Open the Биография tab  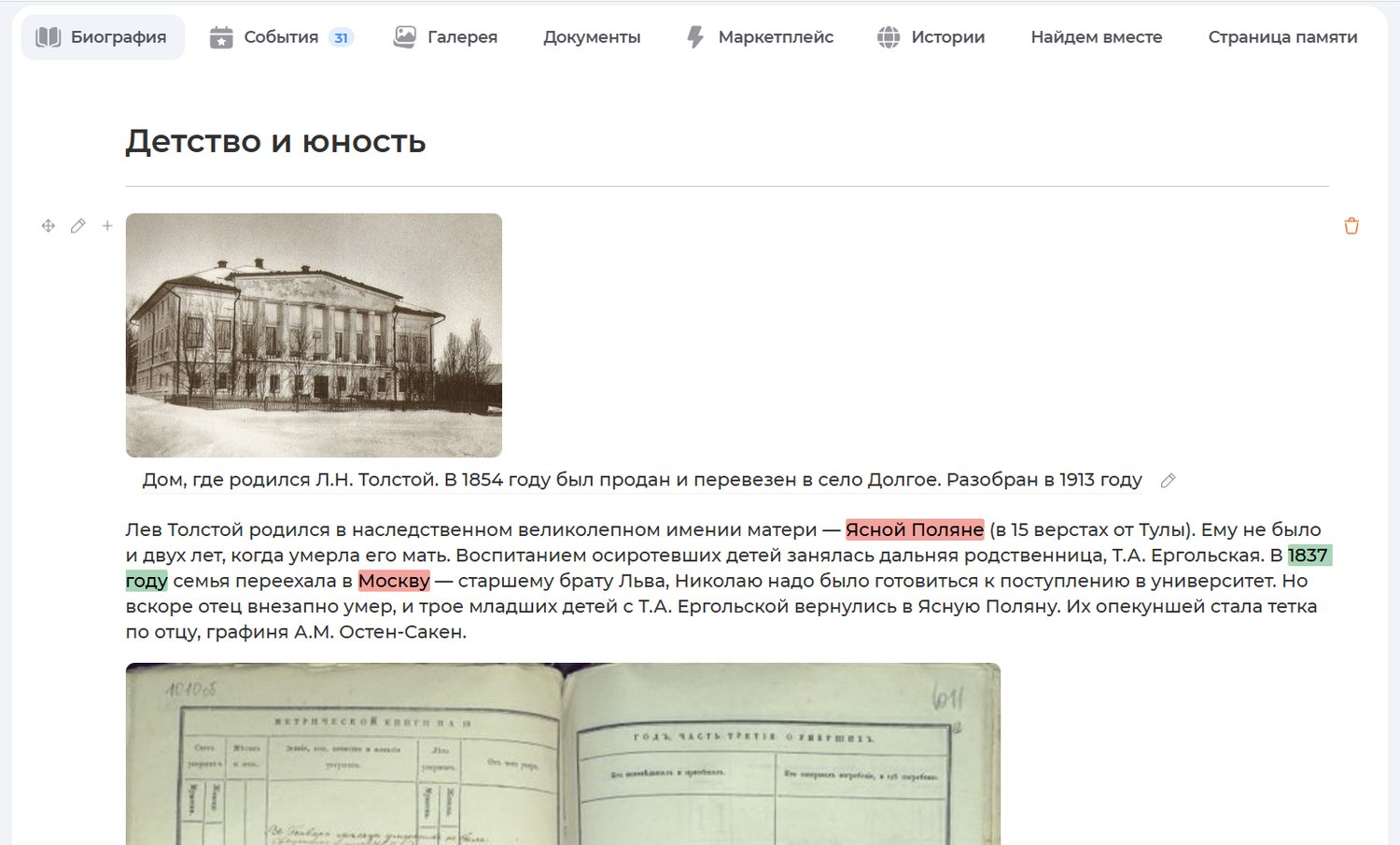[x=103, y=37]
